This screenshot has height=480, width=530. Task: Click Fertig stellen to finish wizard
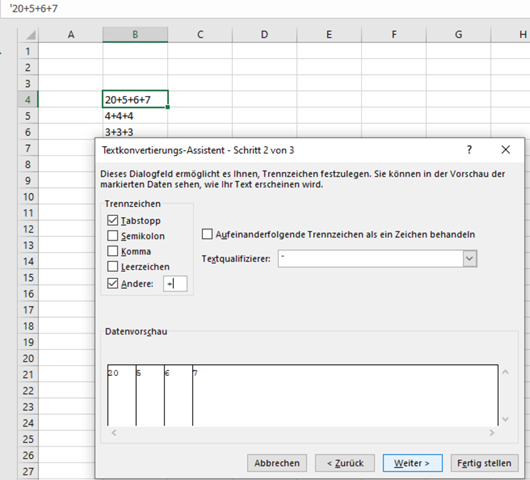coord(484,463)
